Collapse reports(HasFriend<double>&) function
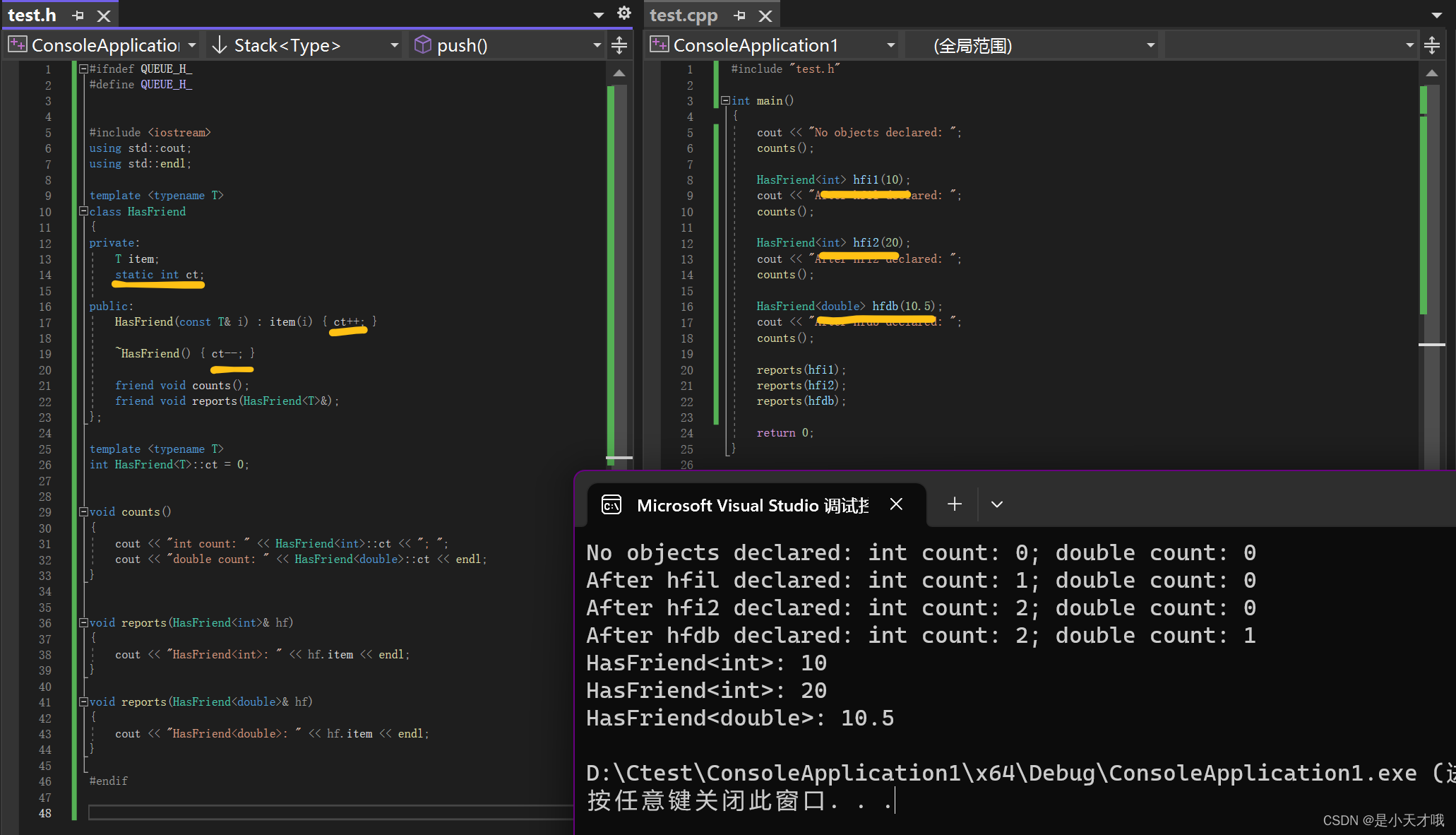Screen dimensions: 1456x835 (x=83, y=702)
